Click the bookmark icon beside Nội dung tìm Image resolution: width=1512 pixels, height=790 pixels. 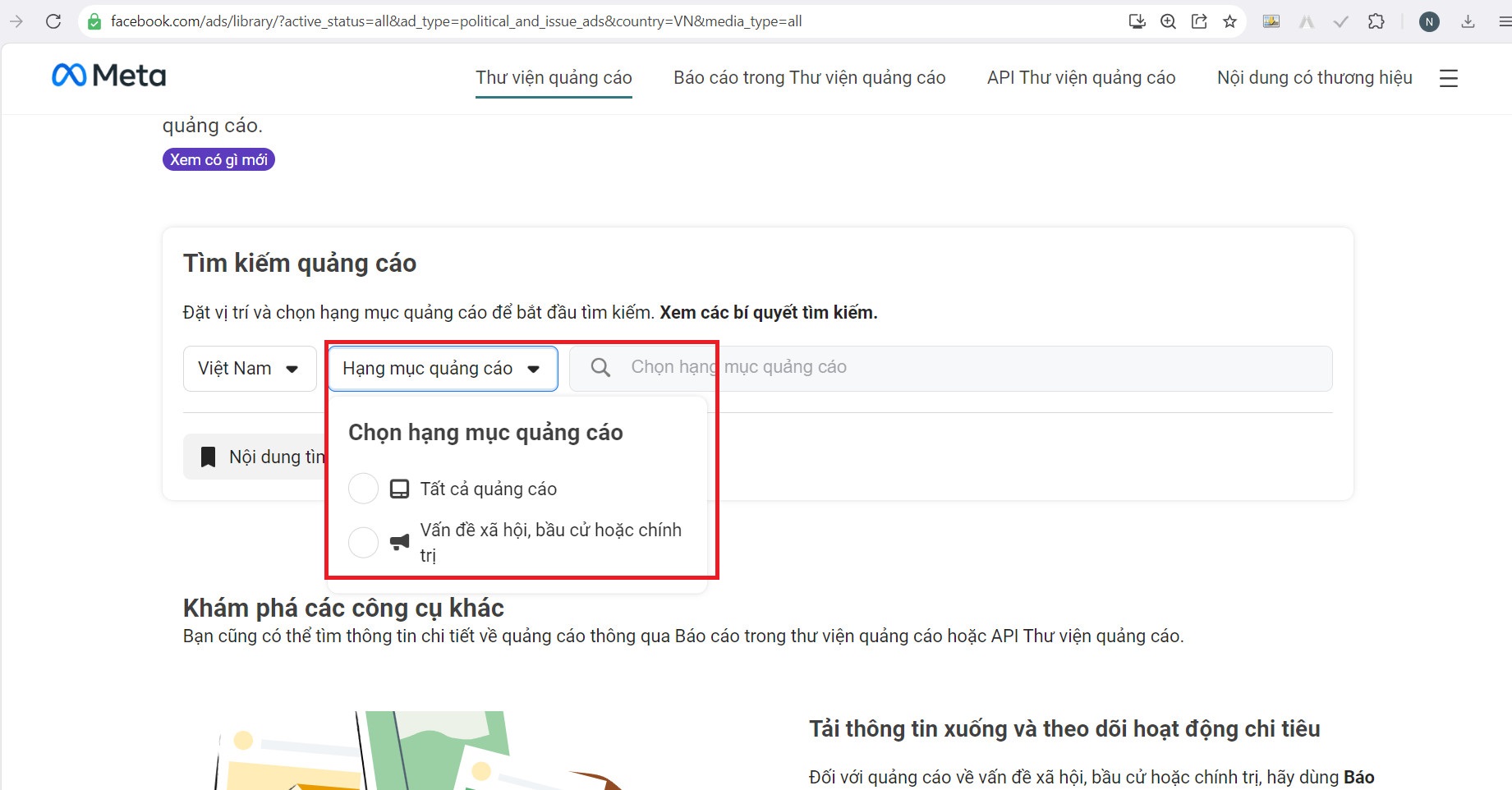[209, 457]
